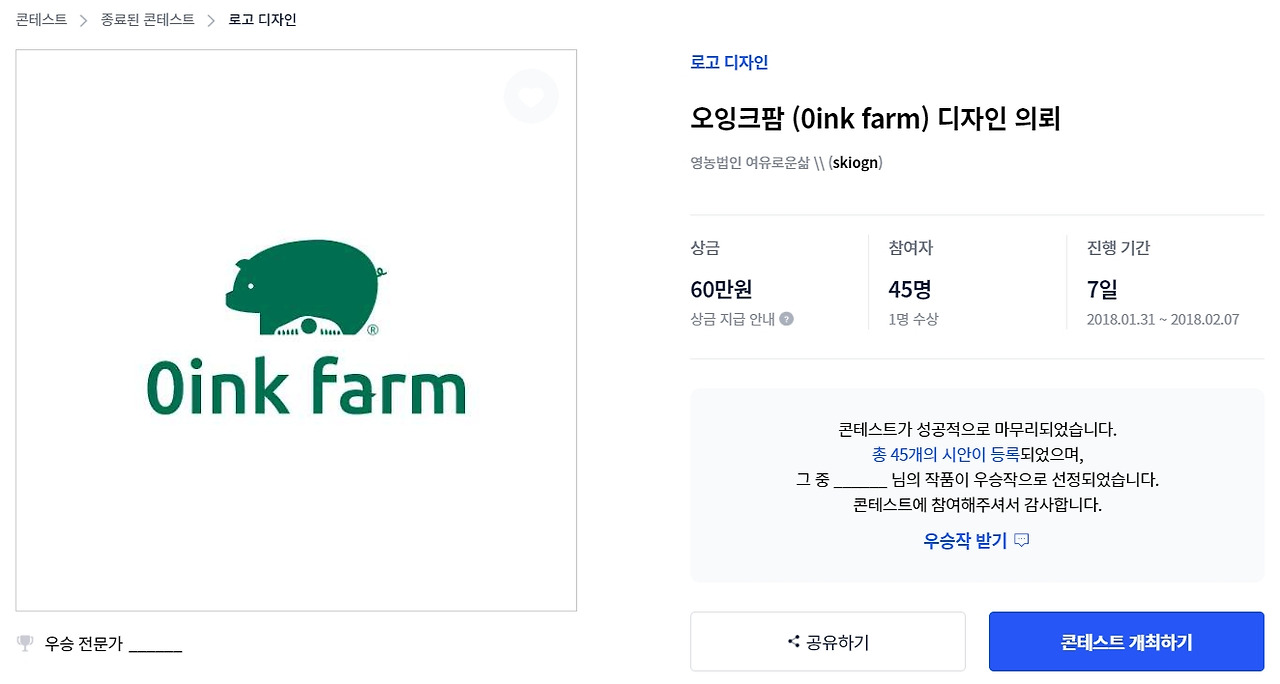The width and height of the screenshot is (1280, 684).
Task: Open the 콘테스트 breadcrumb item
Action: (x=41, y=20)
